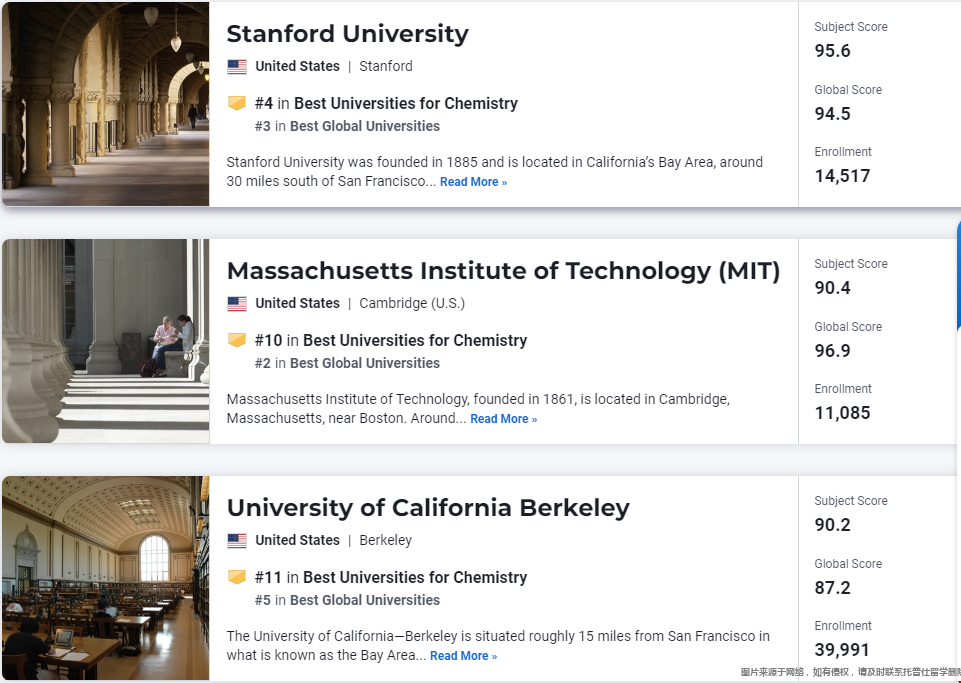Image resolution: width=961 pixels, height=683 pixels.
Task: Click MIT's #10 Best Universities for Chemistry link
Action: pyautogui.click(x=391, y=340)
